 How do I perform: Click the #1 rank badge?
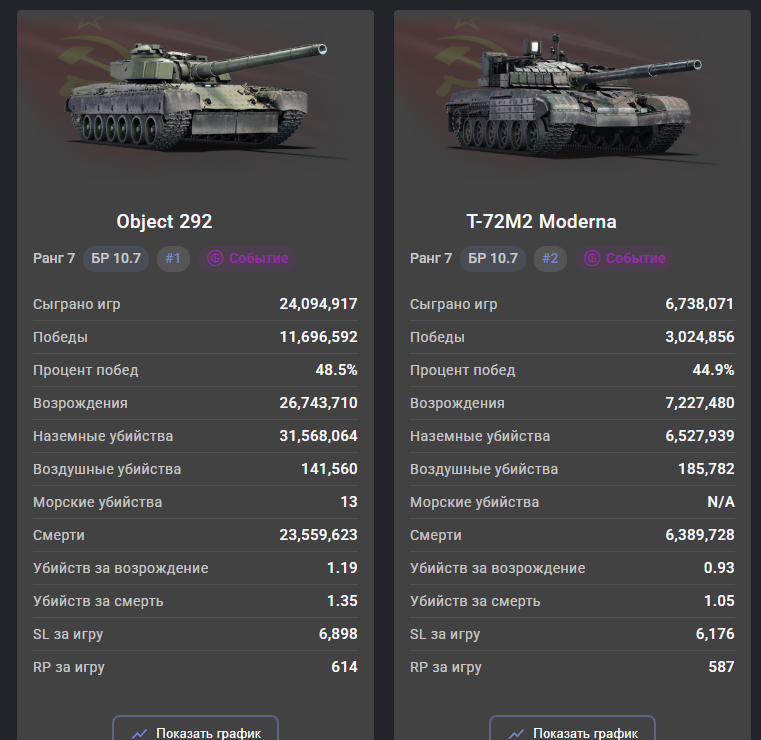coord(173,258)
